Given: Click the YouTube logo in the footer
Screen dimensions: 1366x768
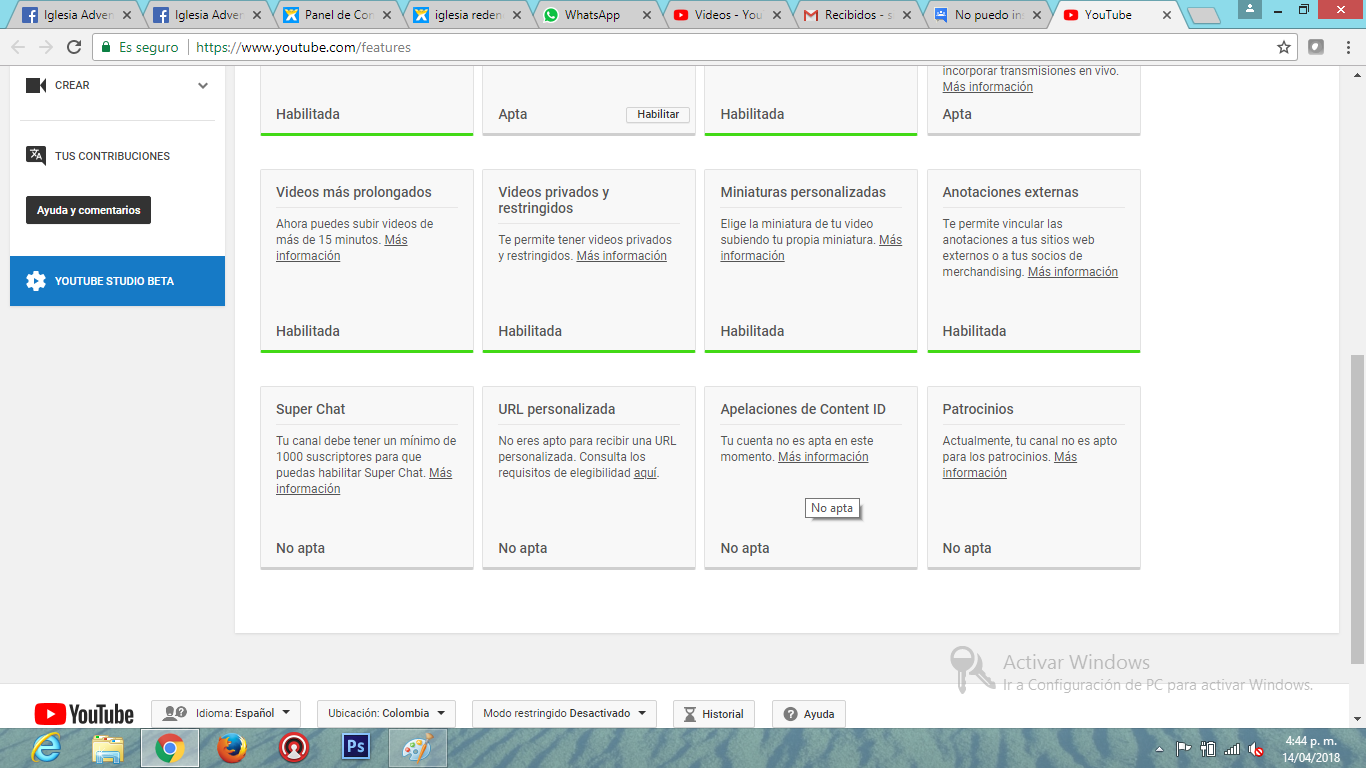Looking at the screenshot, I should (x=84, y=713).
